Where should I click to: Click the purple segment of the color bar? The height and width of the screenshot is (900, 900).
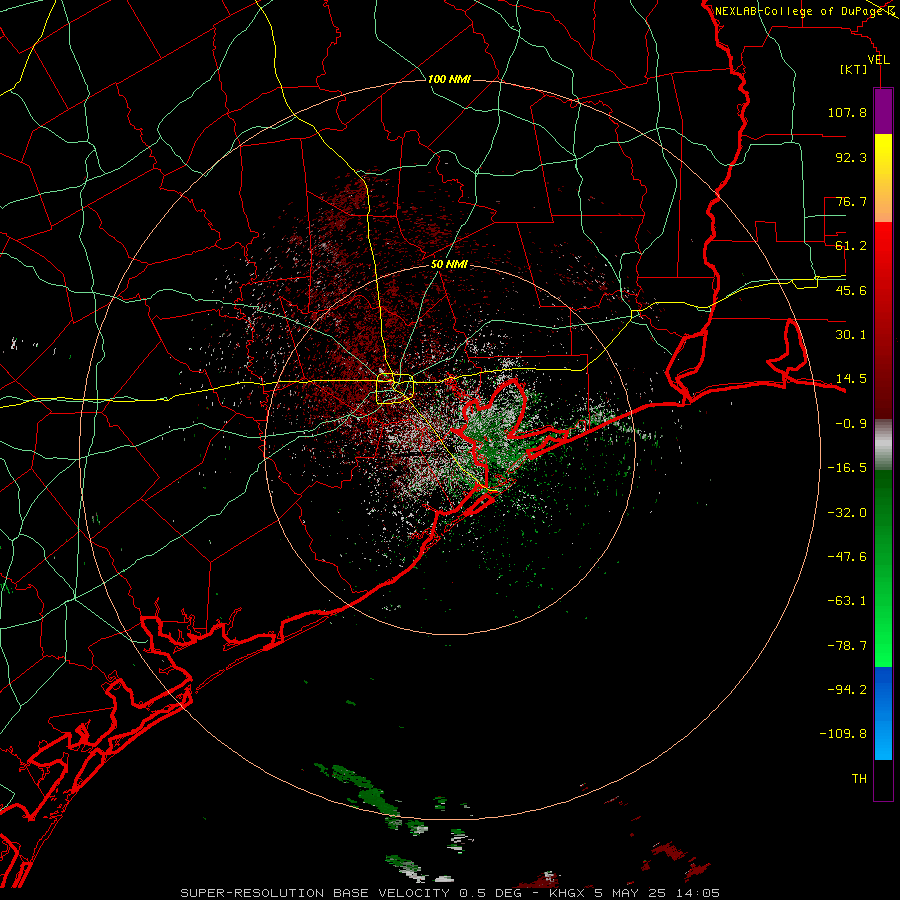click(x=883, y=111)
